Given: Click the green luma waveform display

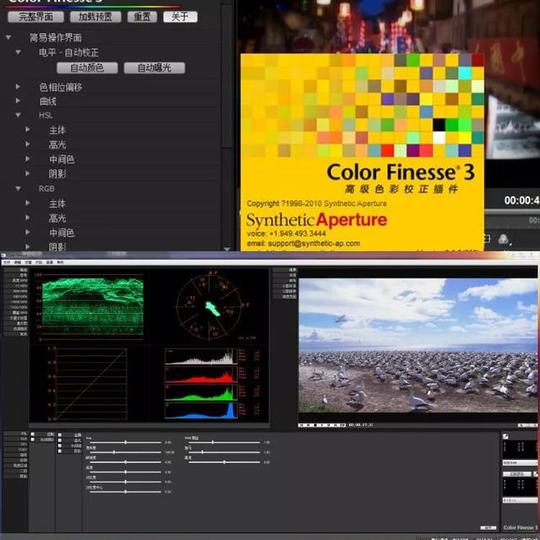Looking at the screenshot, I should (x=92, y=306).
